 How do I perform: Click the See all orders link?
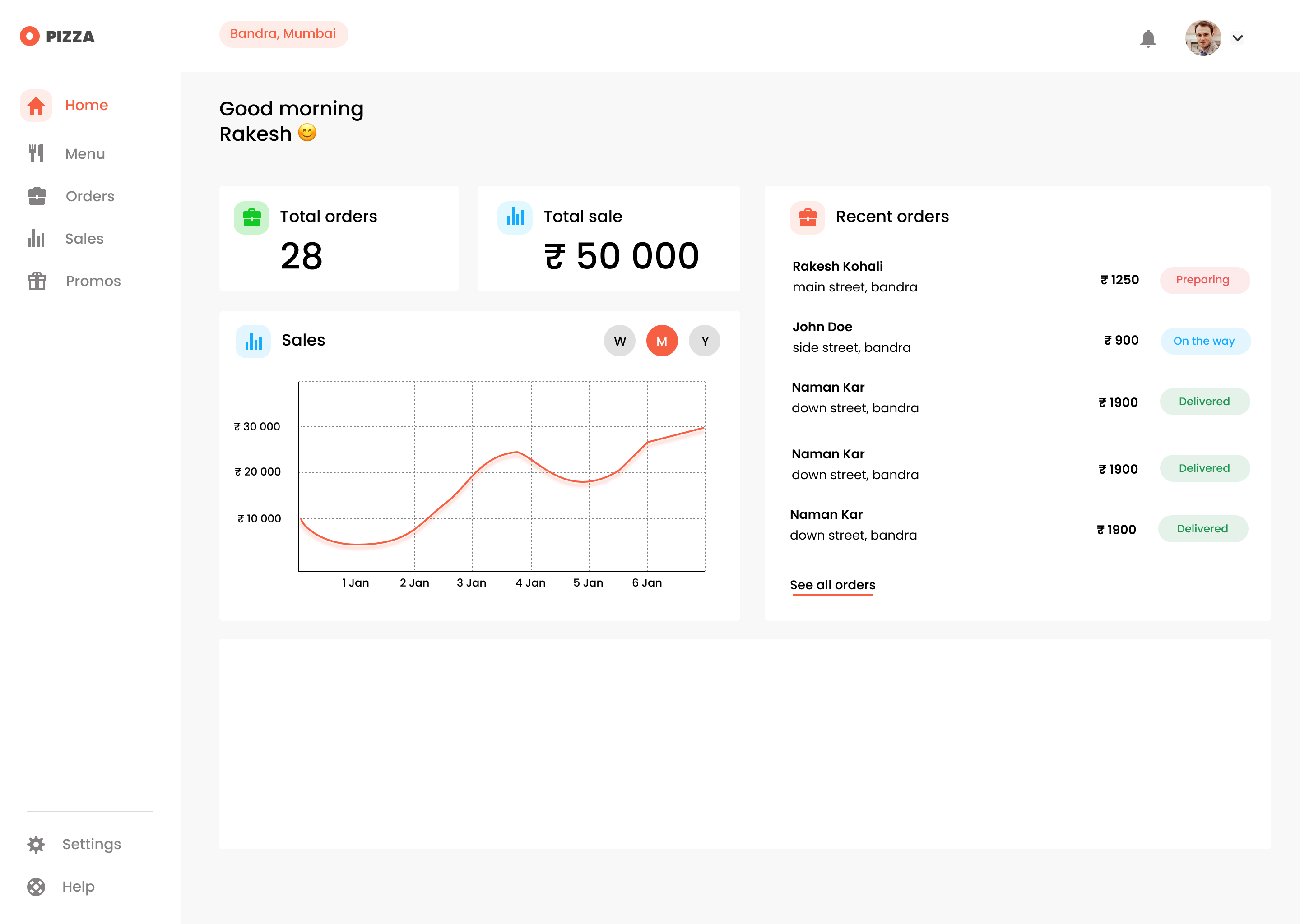point(833,585)
